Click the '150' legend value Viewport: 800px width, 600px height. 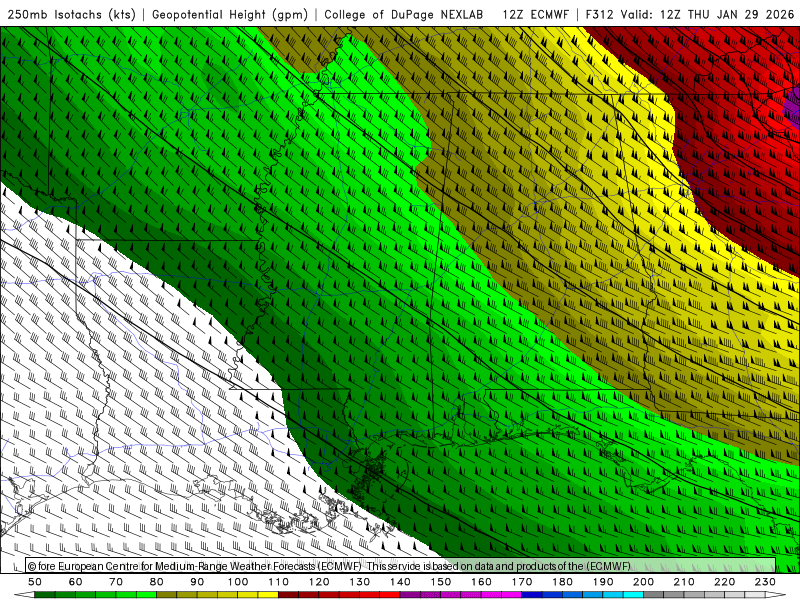point(441,582)
